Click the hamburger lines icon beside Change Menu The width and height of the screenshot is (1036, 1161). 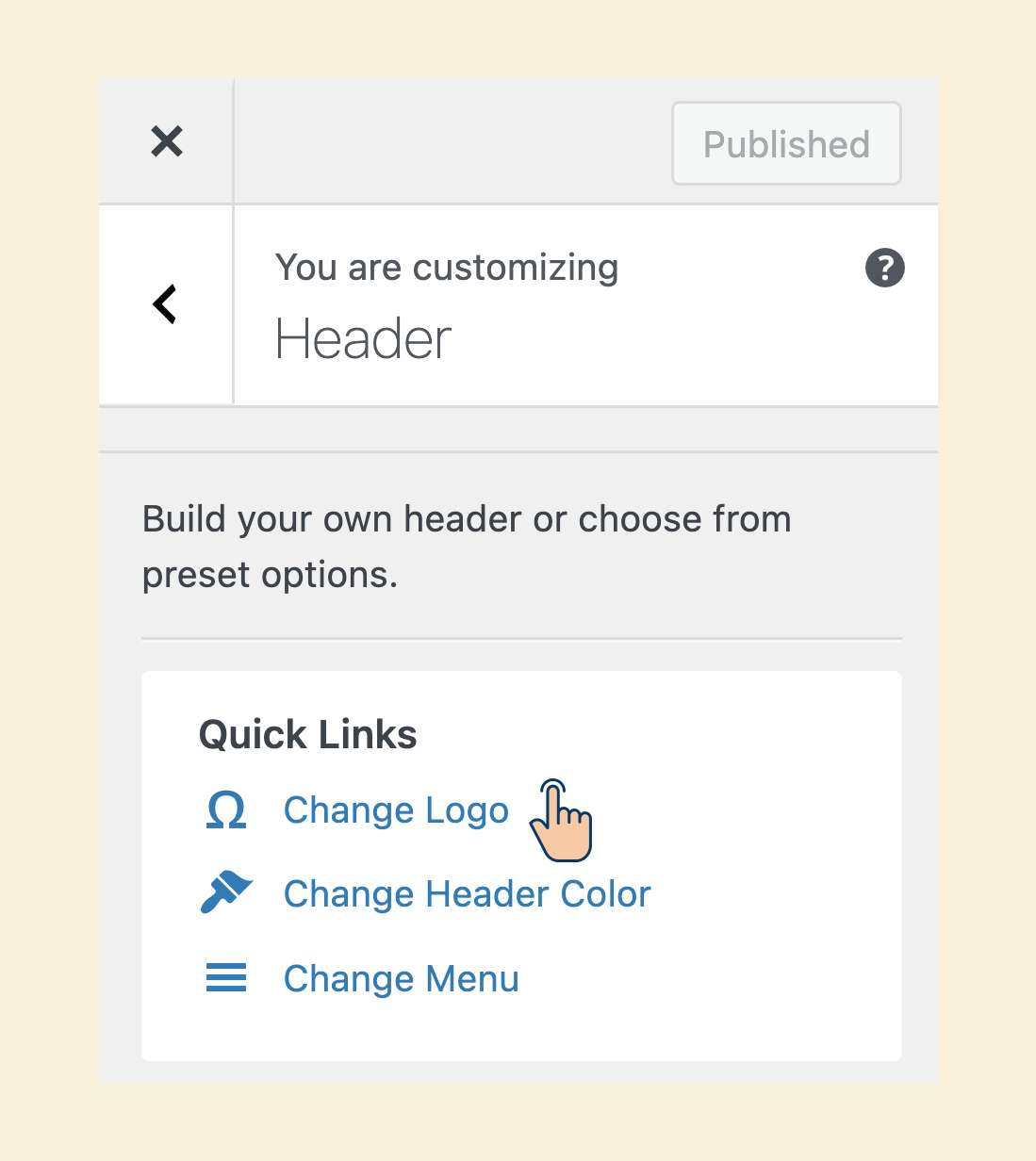coord(226,978)
